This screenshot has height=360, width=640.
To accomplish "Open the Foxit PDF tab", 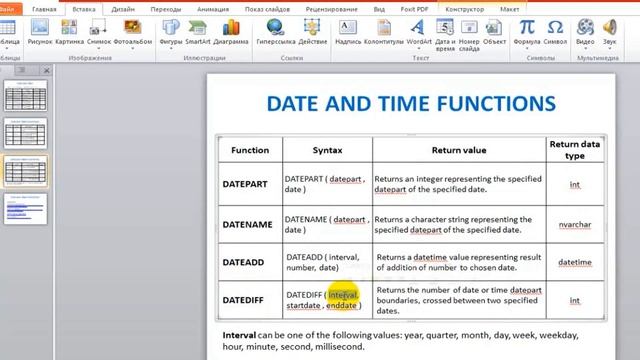I will click(414, 9).
